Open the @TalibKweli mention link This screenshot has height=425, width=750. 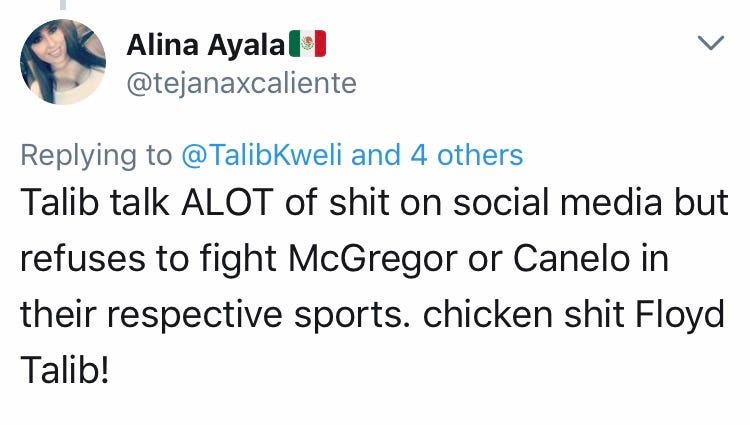point(262,155)
